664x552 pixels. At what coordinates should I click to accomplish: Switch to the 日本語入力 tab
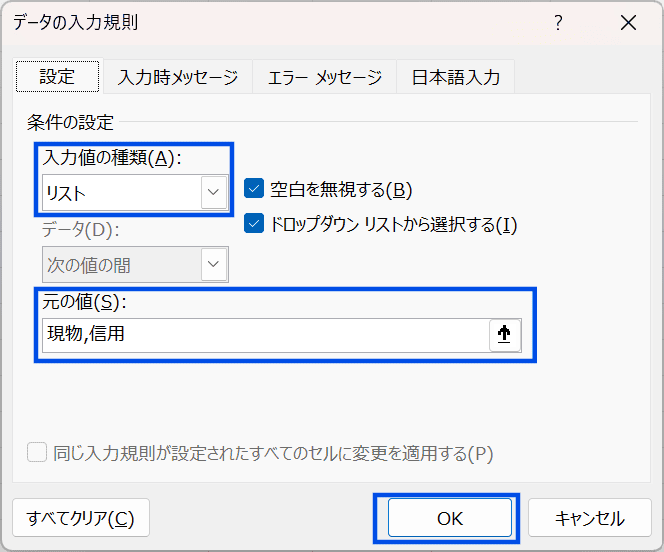coord(456,77)
